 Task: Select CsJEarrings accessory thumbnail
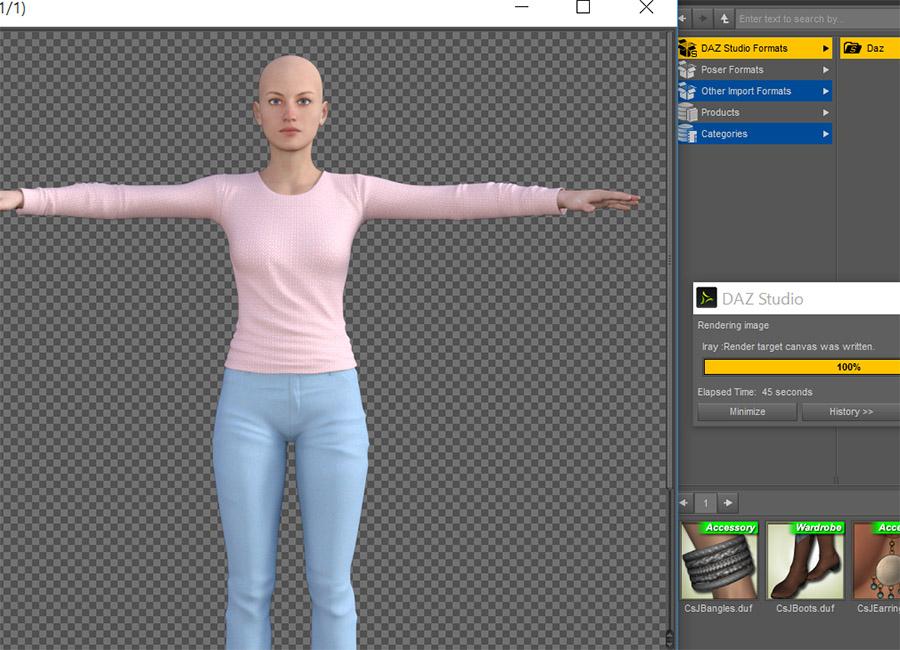(x=876, y=560)
